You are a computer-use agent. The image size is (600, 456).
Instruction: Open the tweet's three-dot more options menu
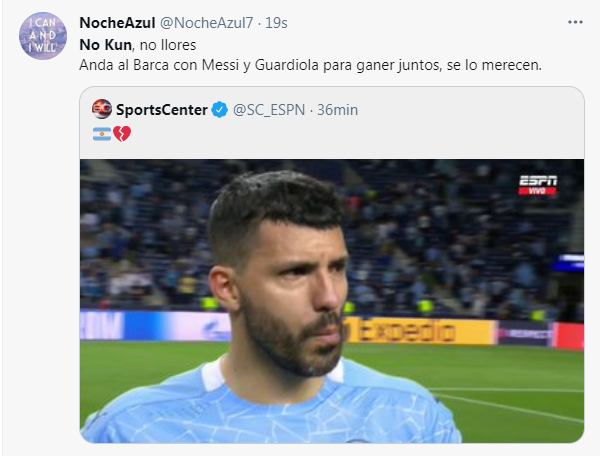pyautogui.click(x=575, y=22)
